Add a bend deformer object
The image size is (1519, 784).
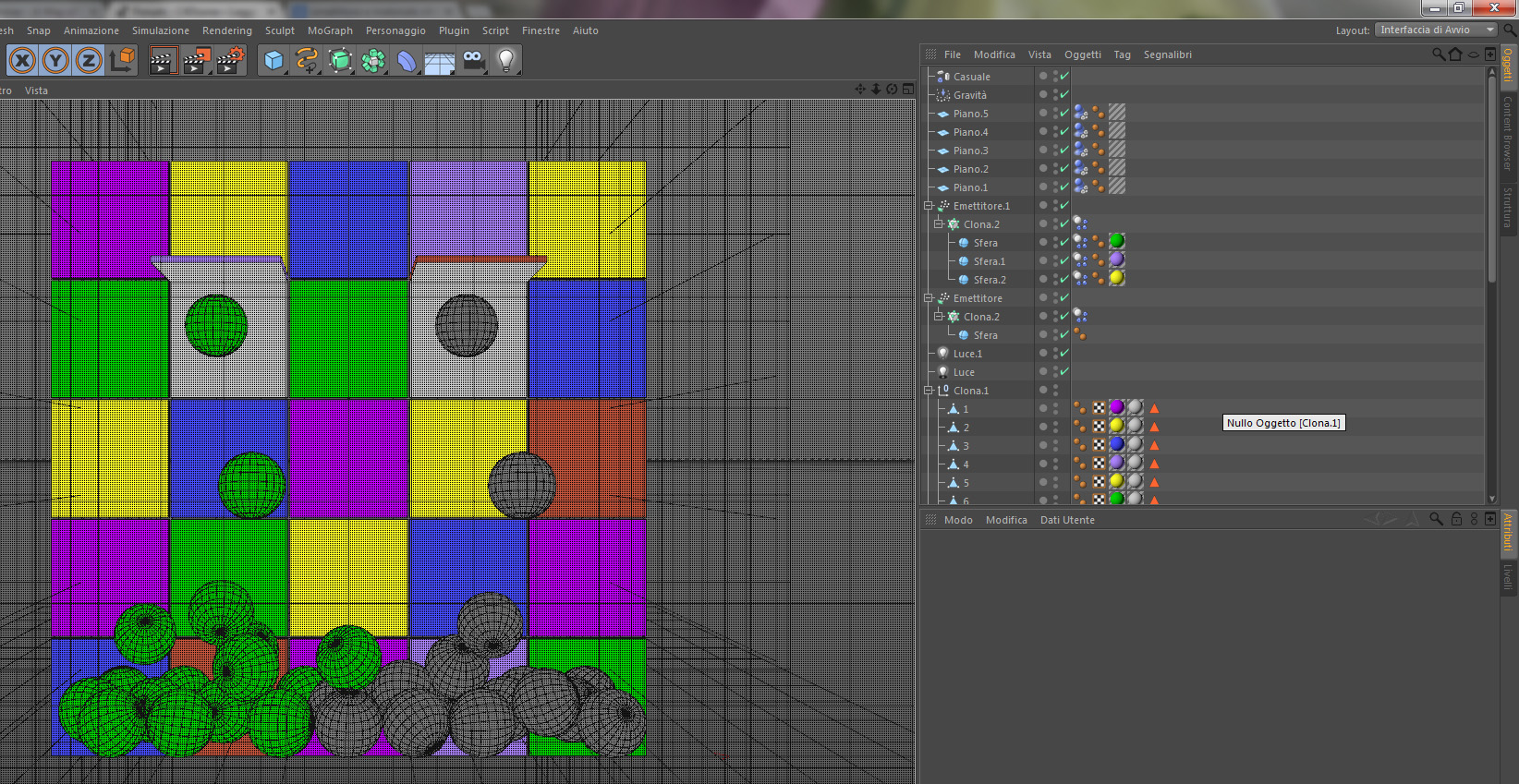pyautogui.click(x=407, y=61)
